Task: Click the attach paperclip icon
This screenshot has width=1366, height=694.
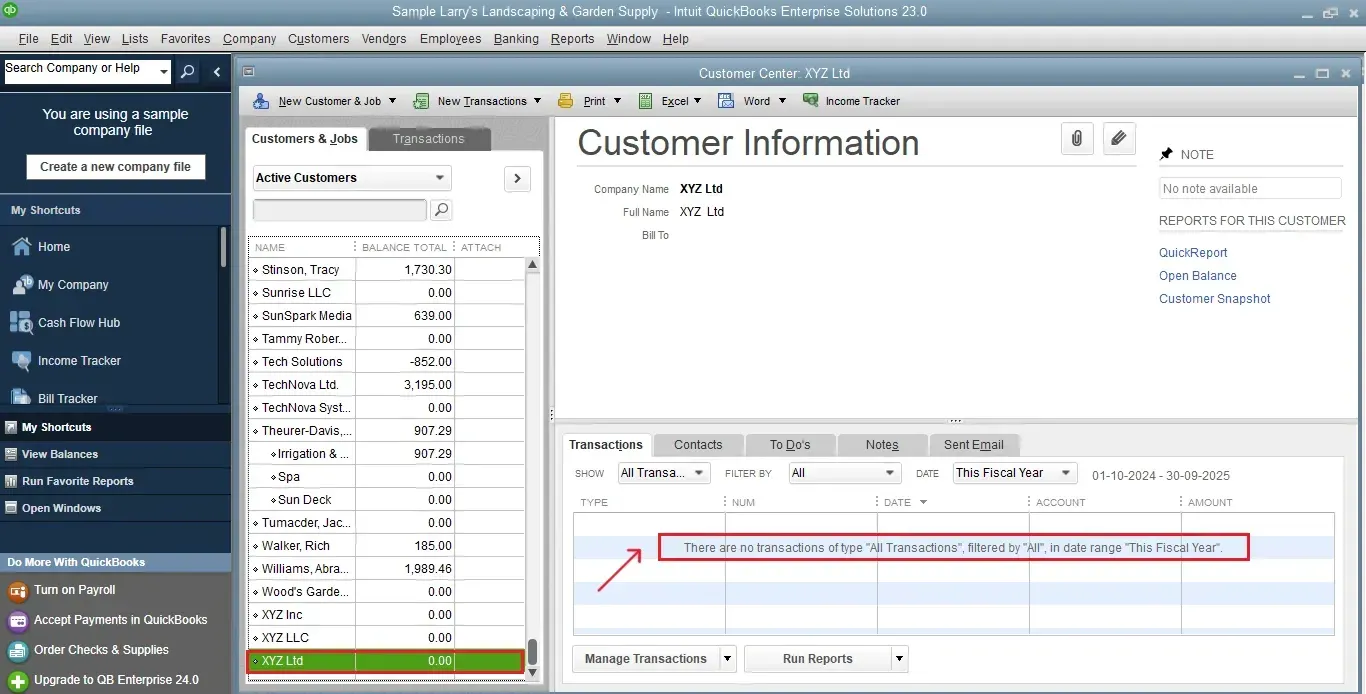Action: pos(1076,139)
